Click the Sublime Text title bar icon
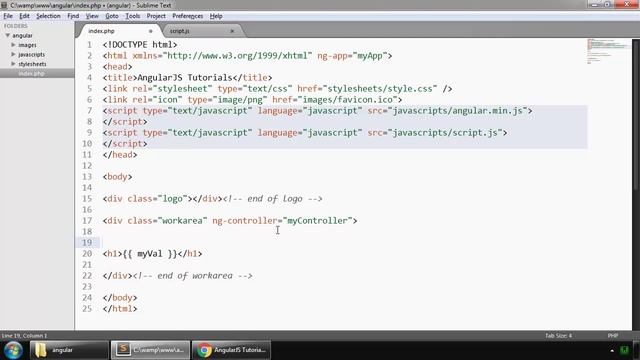640x360 pixels. coord(4,5)
